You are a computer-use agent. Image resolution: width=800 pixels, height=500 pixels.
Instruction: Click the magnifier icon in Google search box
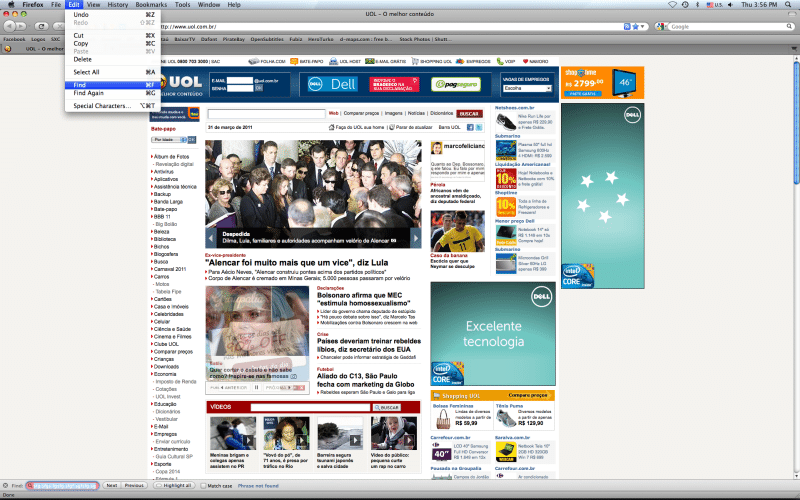pyautogui.click(x=789, y=27)
